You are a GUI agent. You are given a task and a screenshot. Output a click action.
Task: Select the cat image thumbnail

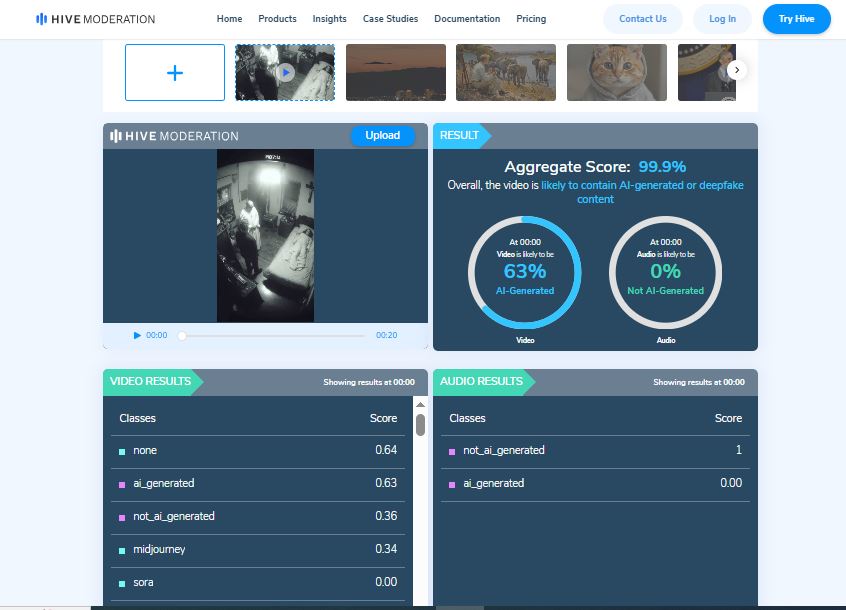(616, 73)
